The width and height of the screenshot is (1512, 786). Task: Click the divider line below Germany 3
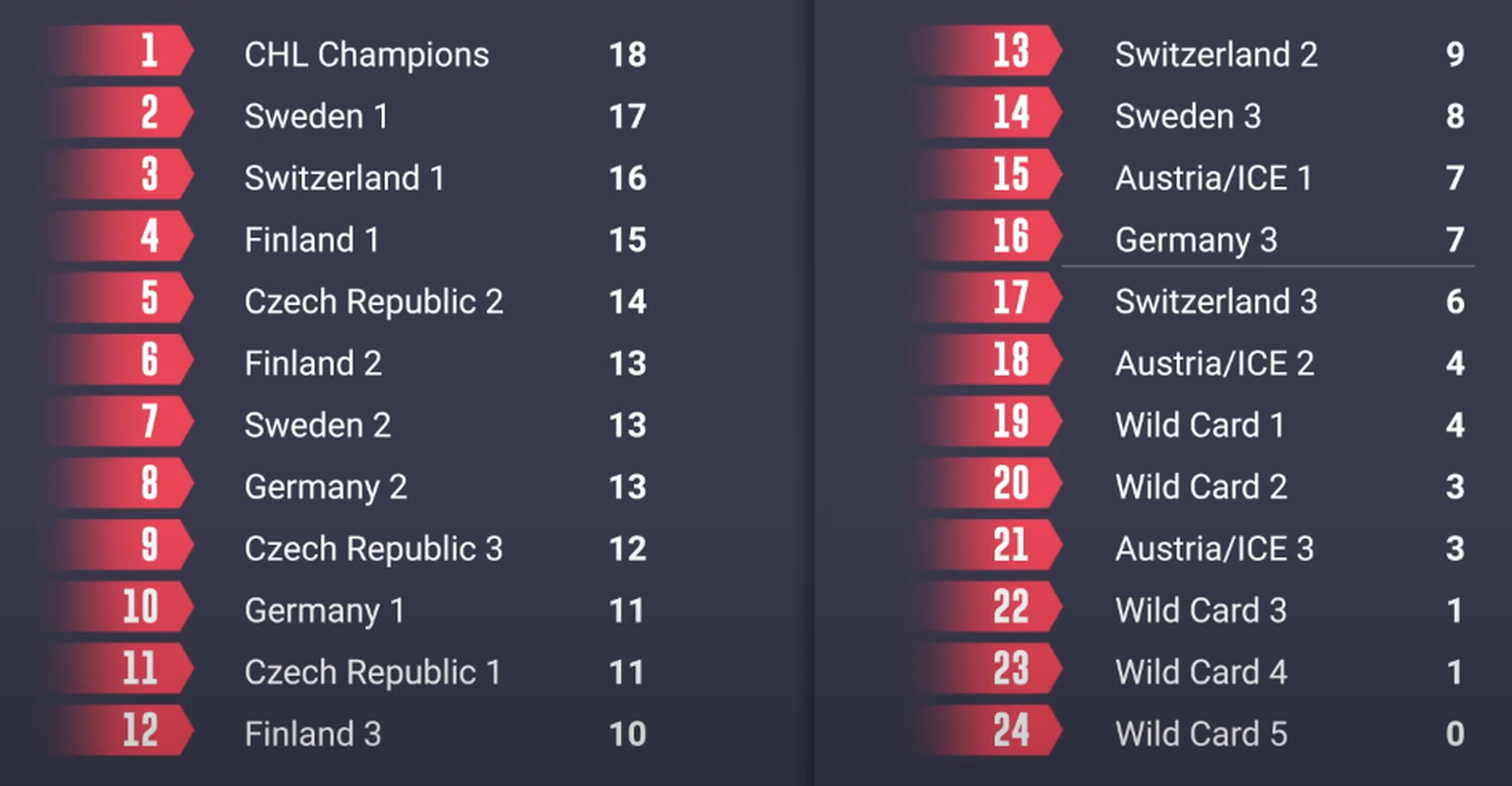coord(1268,266)
